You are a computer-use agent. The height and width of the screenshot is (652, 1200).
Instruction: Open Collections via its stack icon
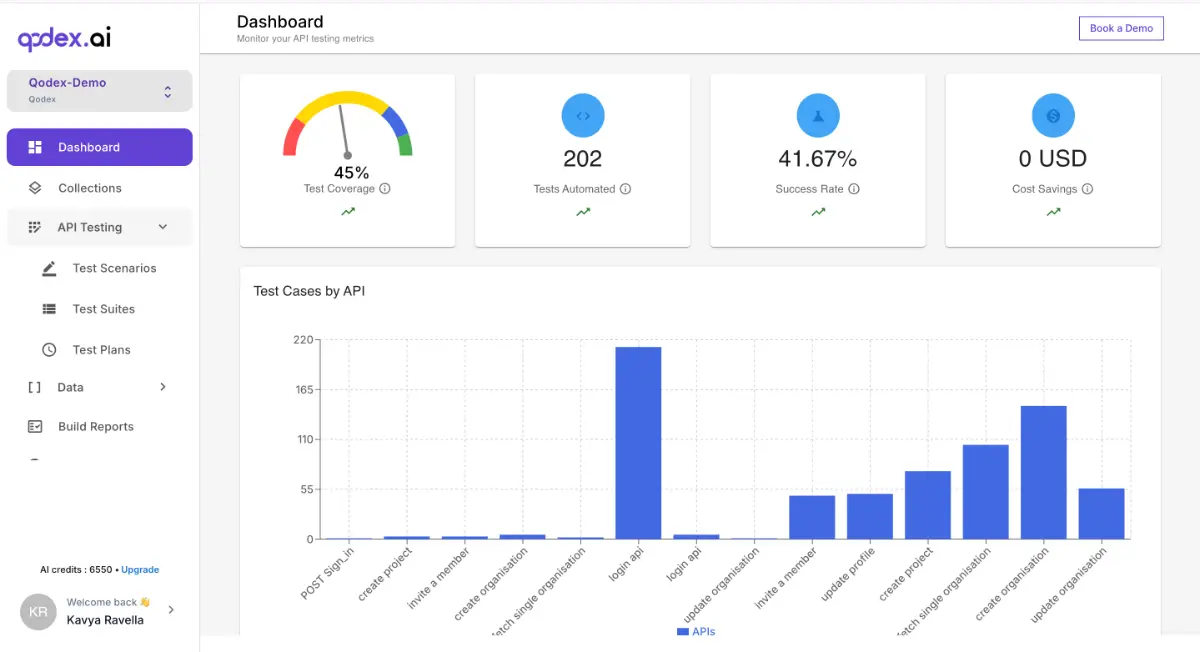pos(33,188)
